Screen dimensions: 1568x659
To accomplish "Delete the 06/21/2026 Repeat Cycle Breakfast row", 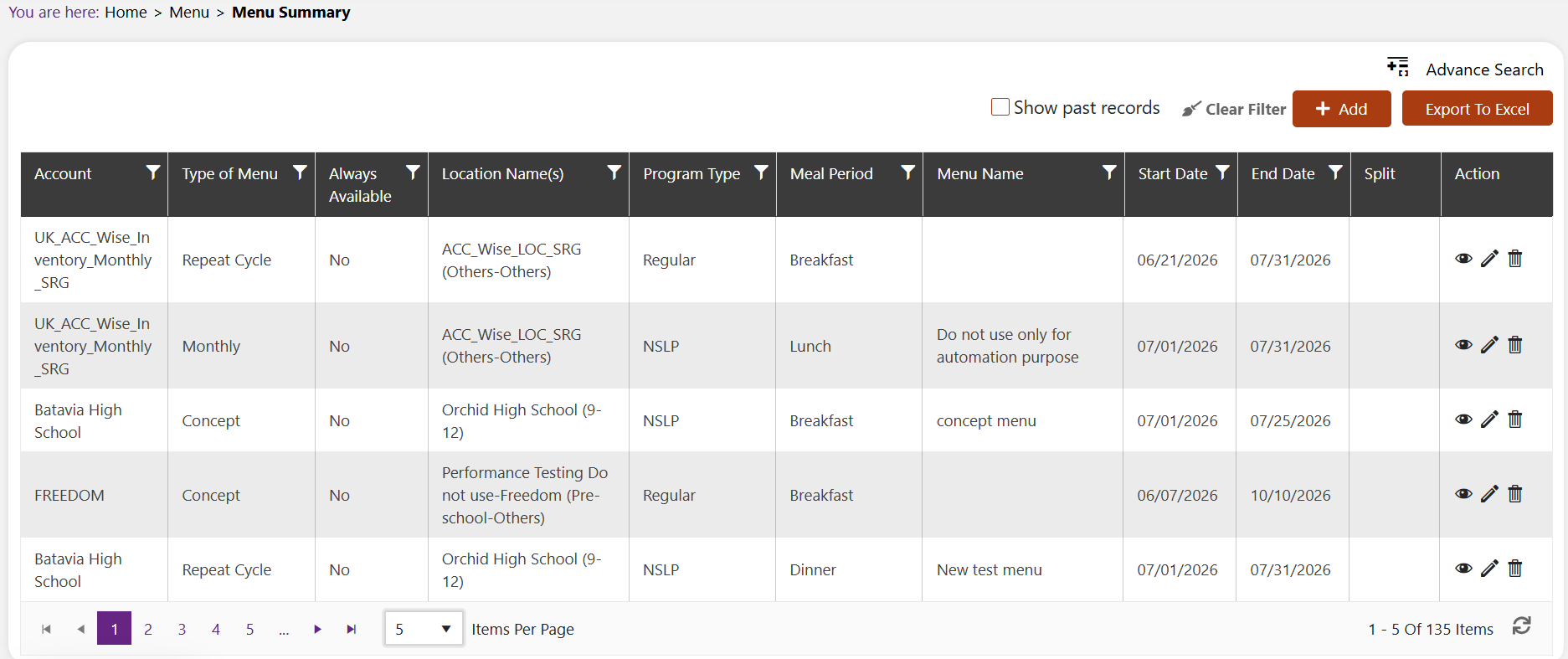I will 1515,259.
